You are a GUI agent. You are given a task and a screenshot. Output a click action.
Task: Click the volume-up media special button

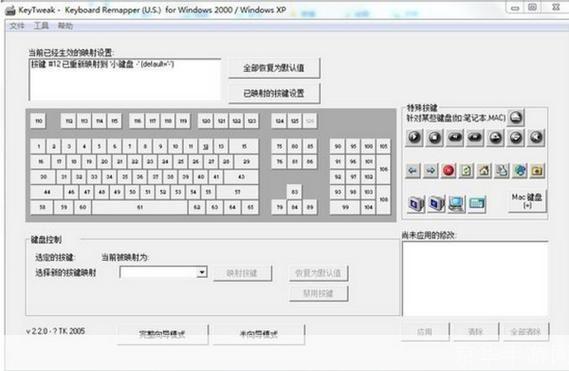coord(496,138)
